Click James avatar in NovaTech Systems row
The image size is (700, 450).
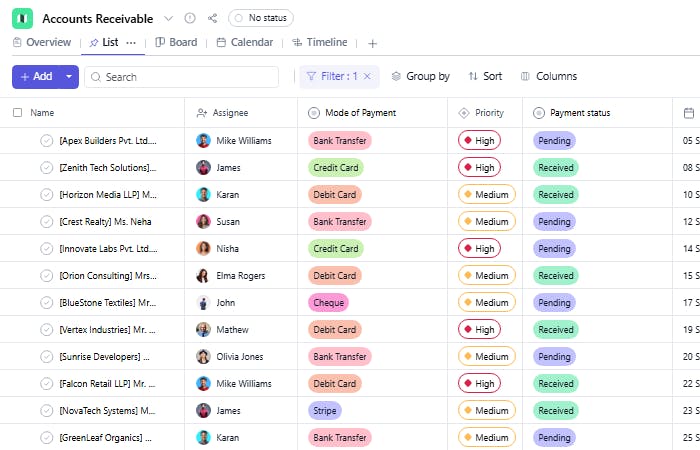[203, 411]
